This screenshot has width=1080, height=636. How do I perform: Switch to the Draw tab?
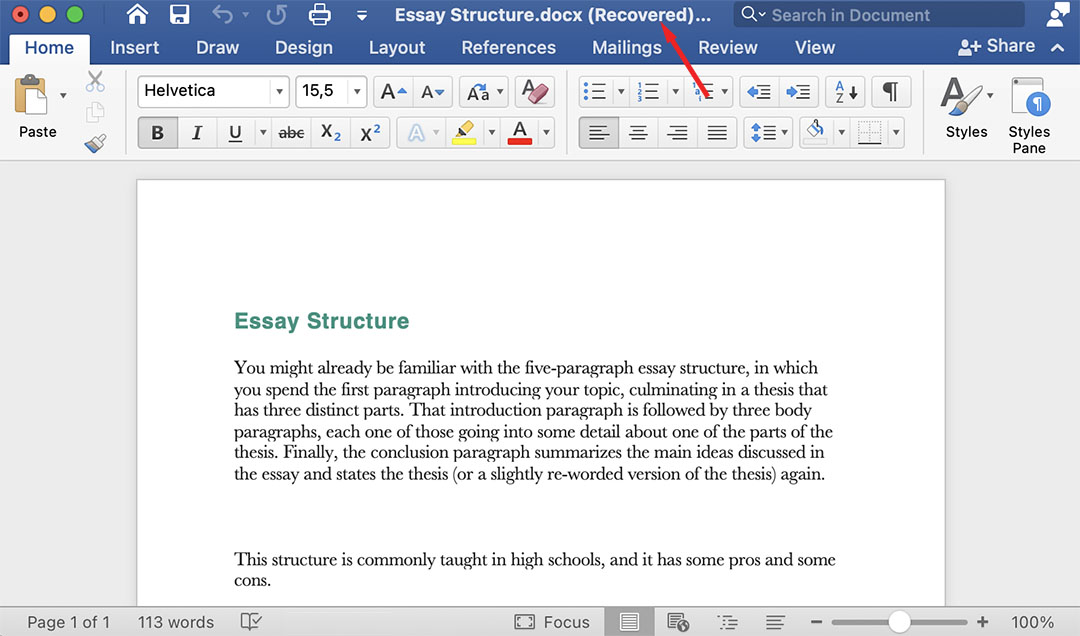click(218, 48)
